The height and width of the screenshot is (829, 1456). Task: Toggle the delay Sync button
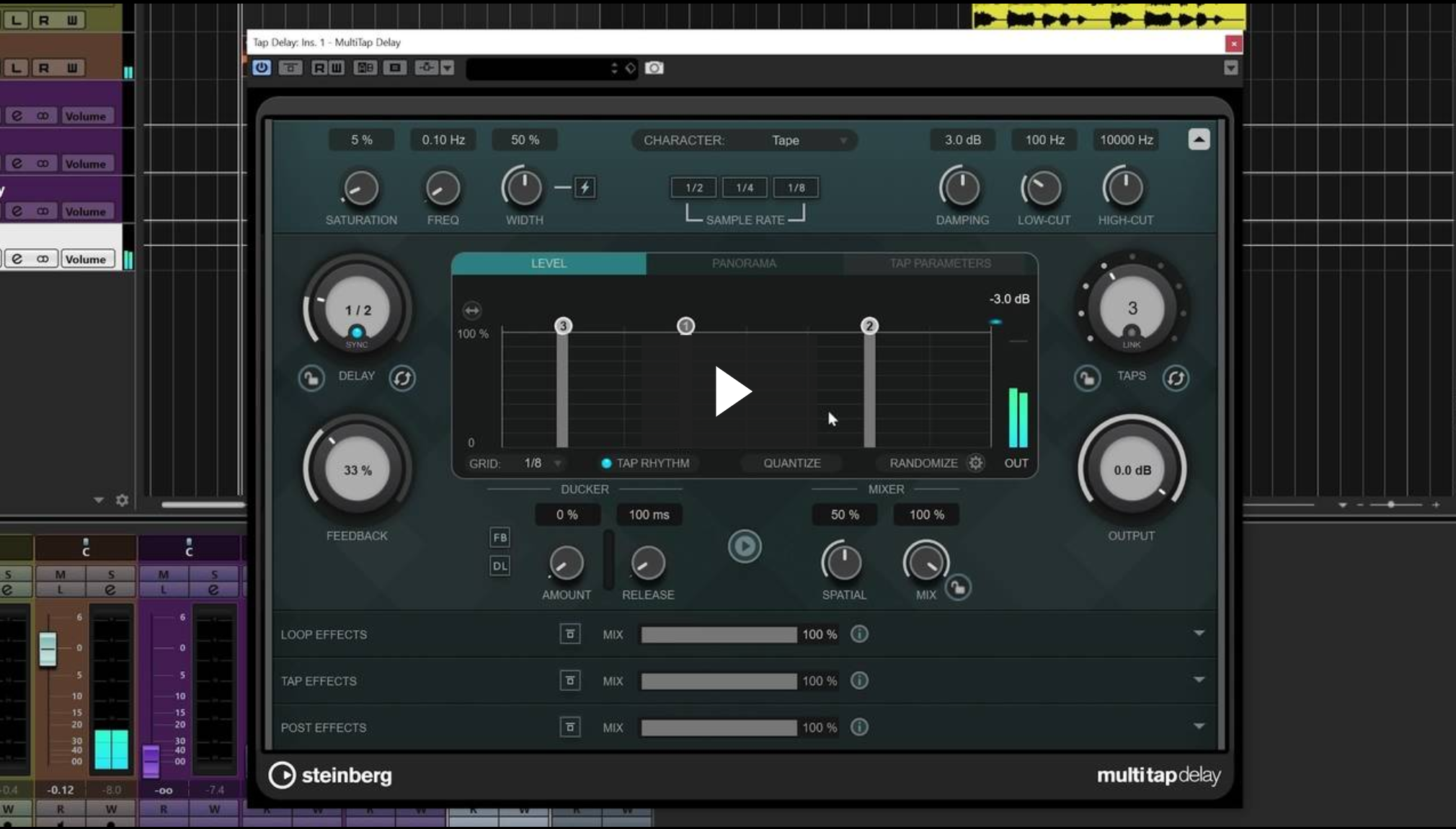357,333
